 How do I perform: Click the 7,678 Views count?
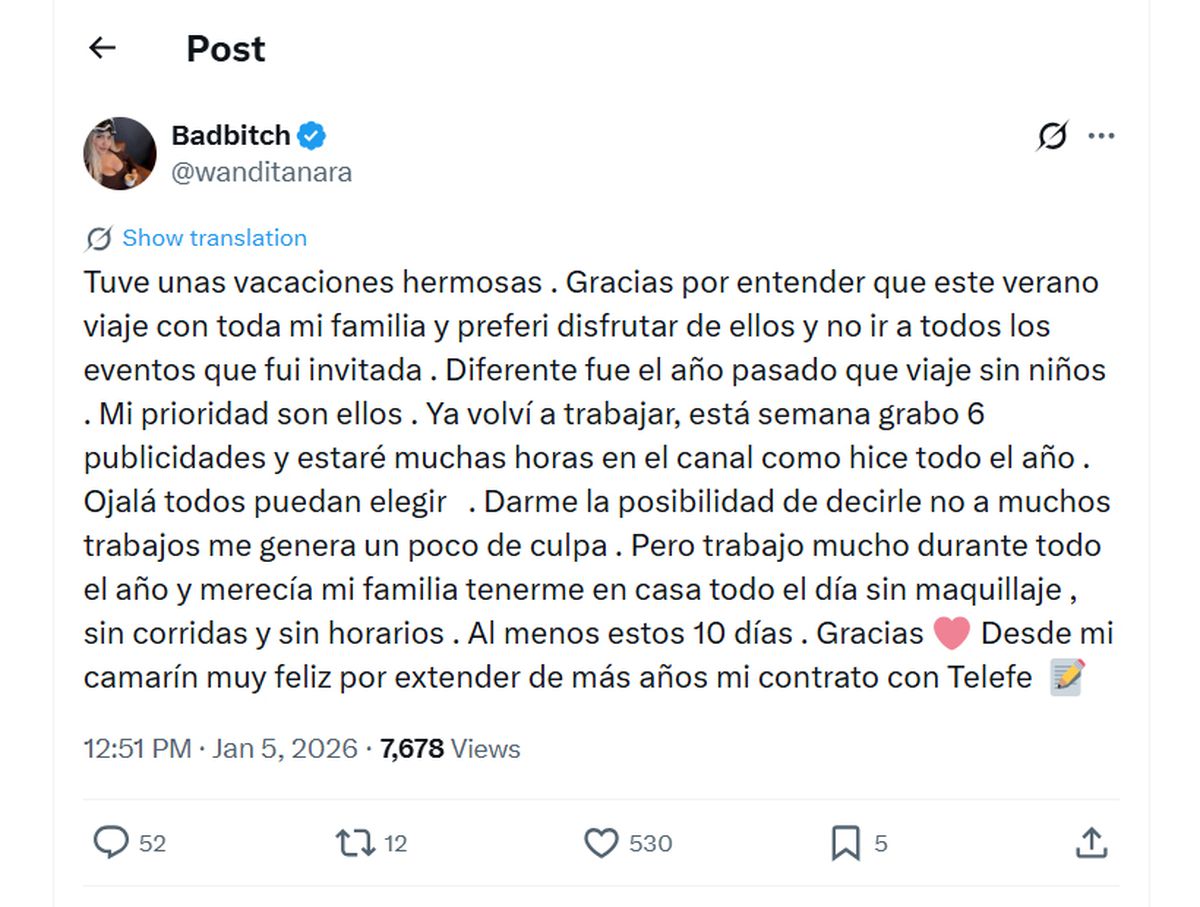coord(450,748)
